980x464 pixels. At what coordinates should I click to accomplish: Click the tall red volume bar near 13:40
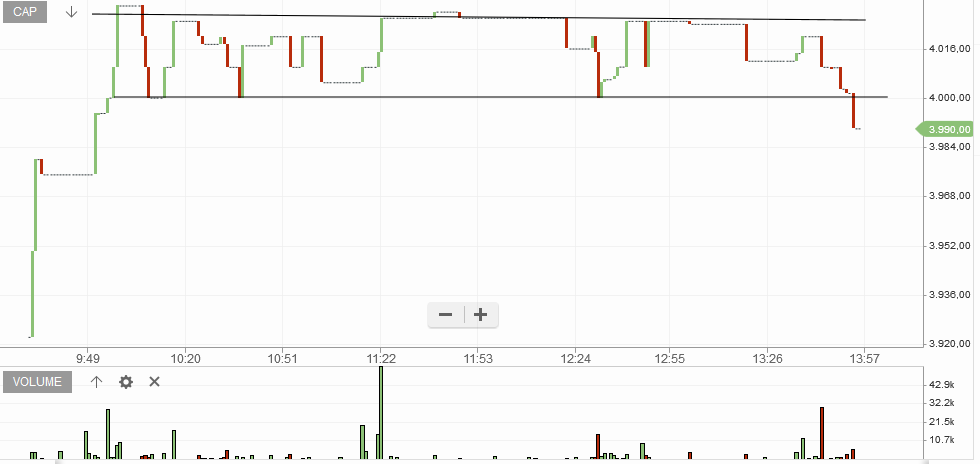[822, 433]
